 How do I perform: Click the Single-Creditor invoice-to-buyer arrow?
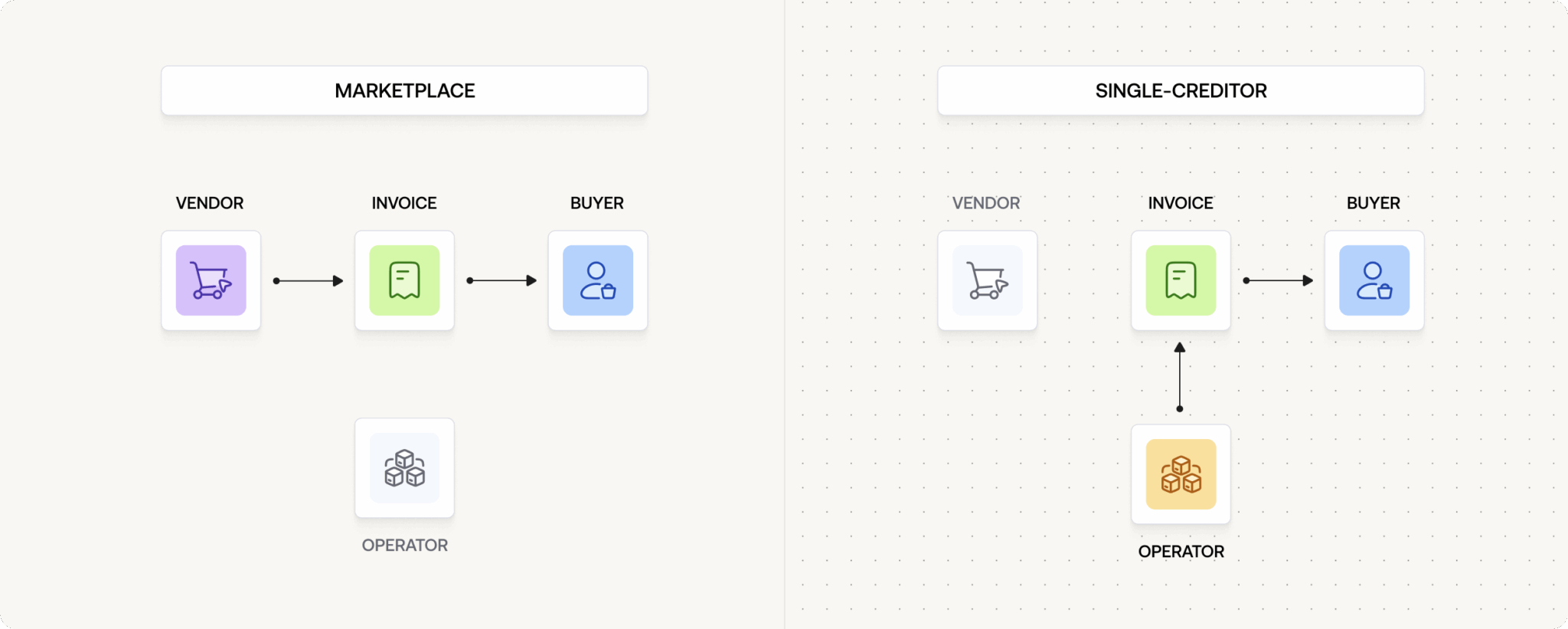[x=1278, y=281]
